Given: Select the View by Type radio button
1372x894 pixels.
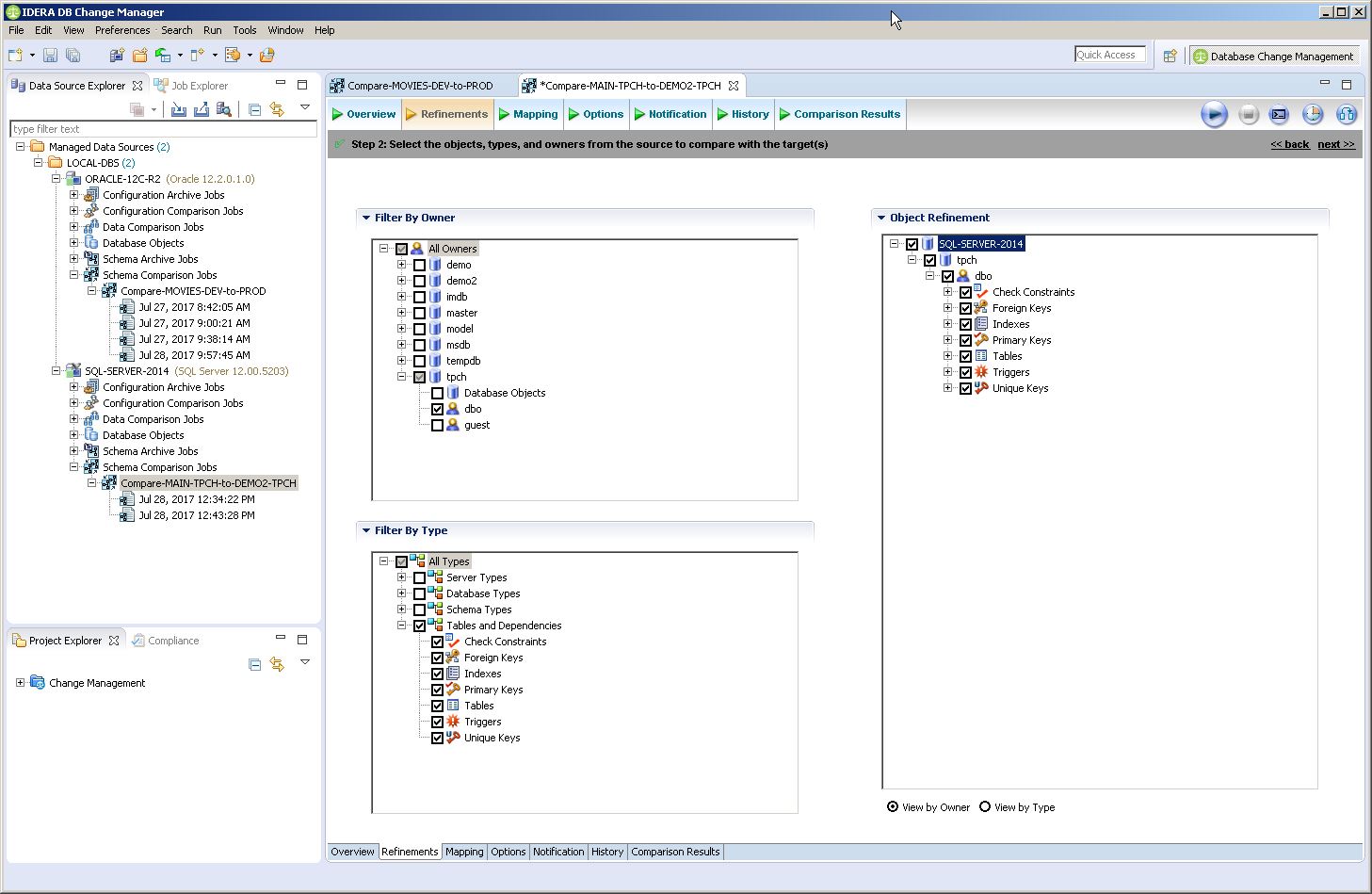Looking at the screenshot, I should click(985, 806).
